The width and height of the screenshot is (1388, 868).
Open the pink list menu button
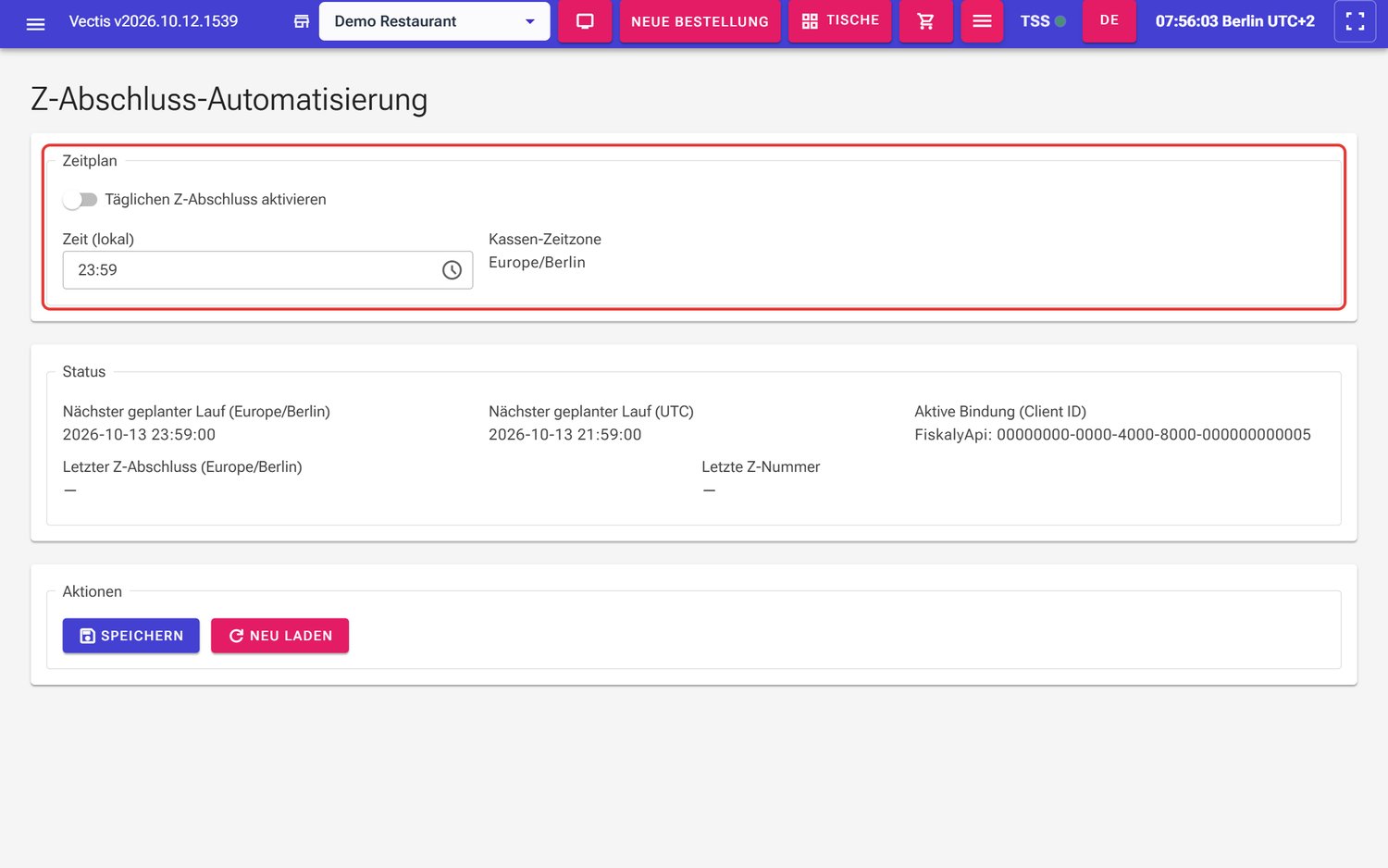982,21
